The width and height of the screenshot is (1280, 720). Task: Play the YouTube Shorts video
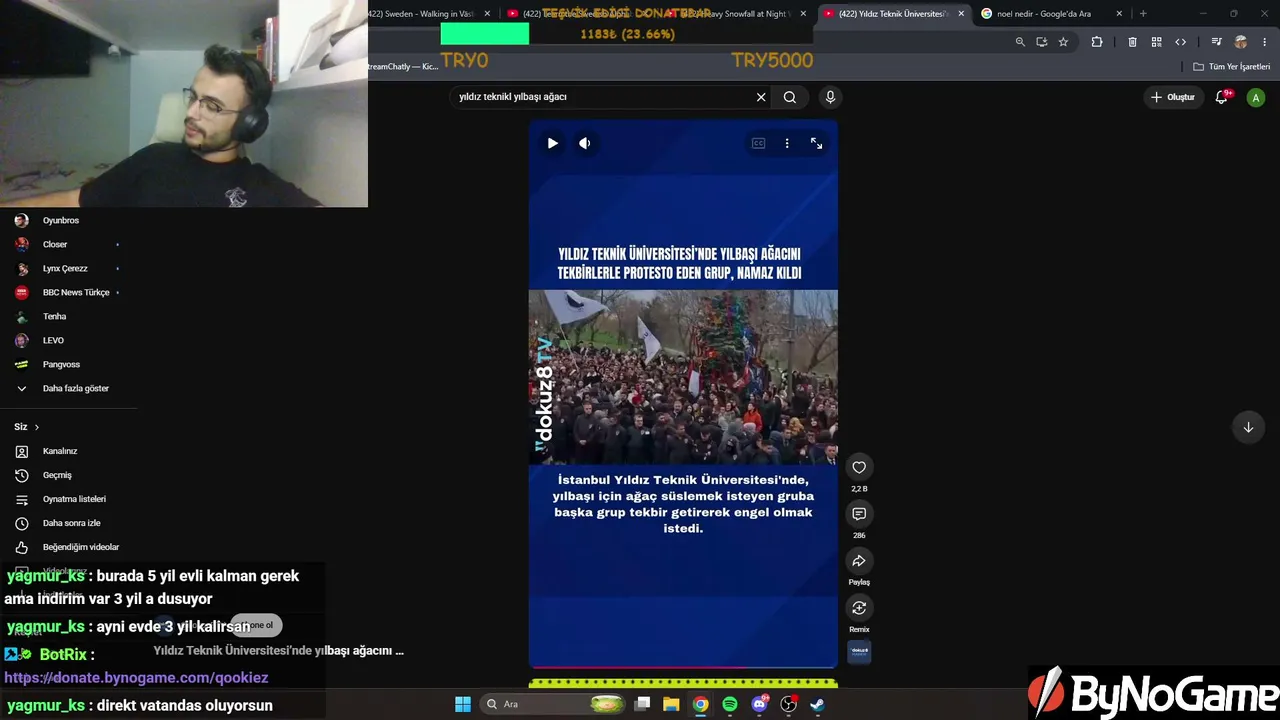(552, 143)
